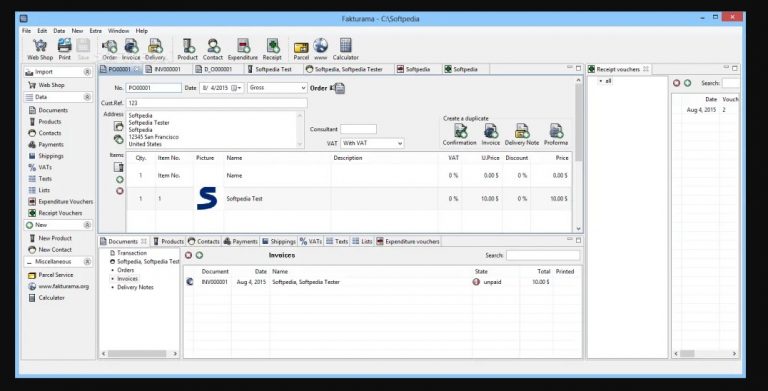Screen dimensions: 768x391
Task: Open the Gross dropdown
Action: pos(277,88)
